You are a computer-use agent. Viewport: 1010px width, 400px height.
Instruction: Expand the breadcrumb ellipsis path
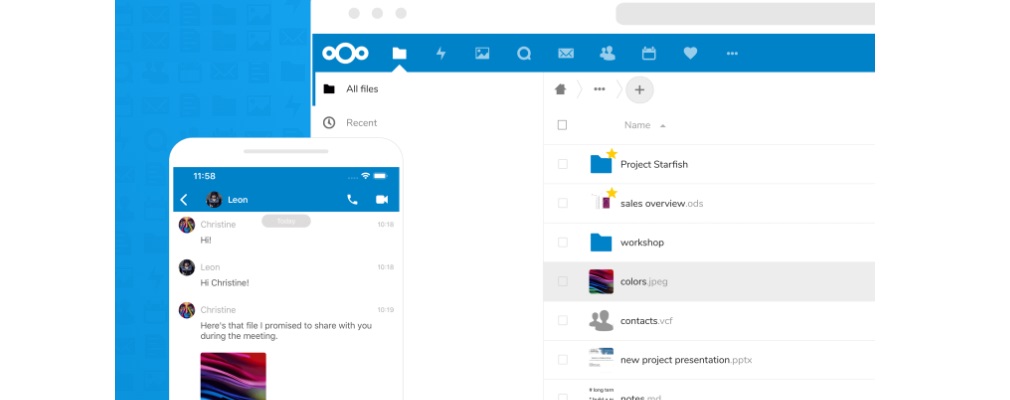coord(599,90)
